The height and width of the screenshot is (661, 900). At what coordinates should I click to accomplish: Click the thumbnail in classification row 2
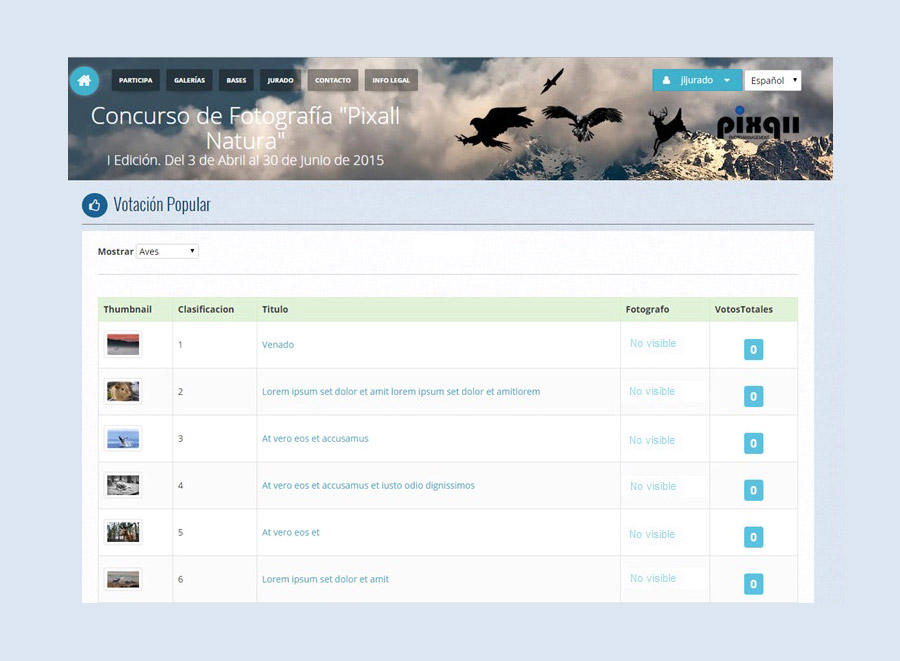coord(123,392)
